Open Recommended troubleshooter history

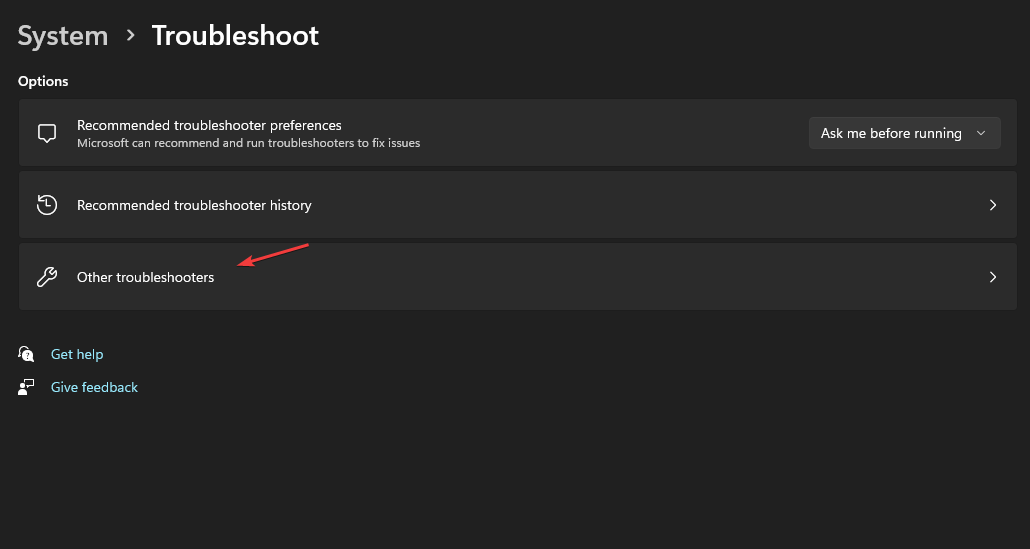[x=518, y=205]
